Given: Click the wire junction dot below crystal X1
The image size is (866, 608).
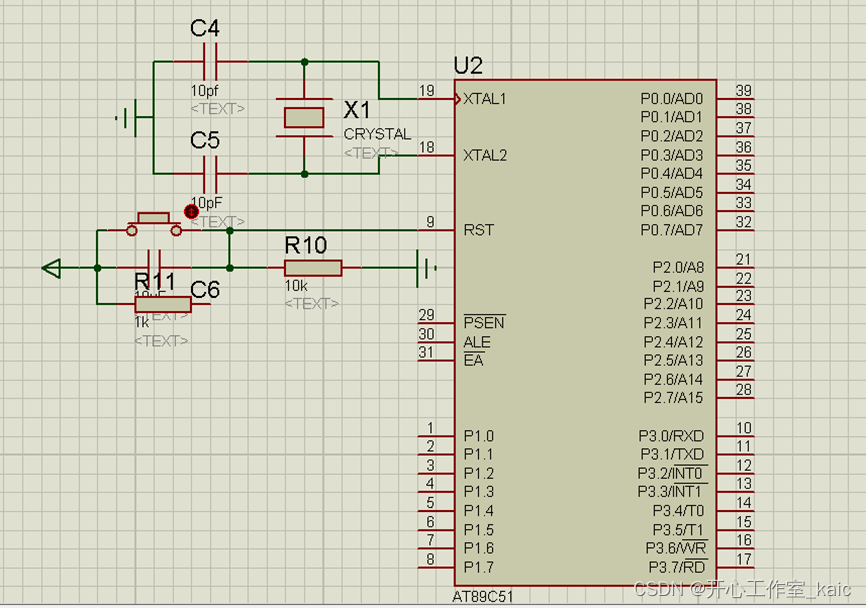Looking at the screenshot, I should (x=304, y=174).
